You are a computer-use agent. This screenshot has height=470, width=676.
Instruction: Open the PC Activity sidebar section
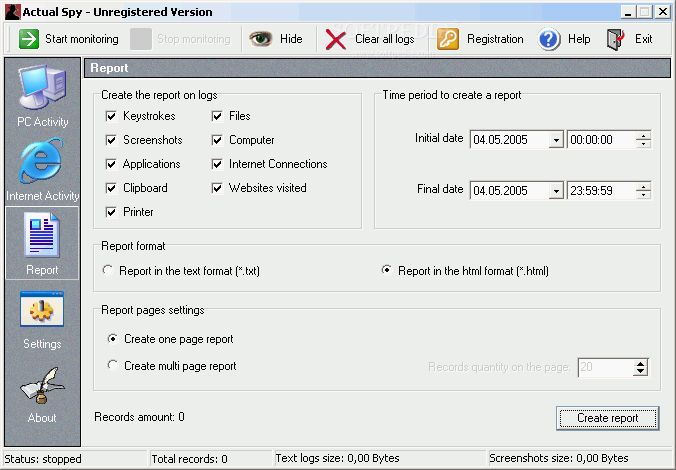pos(43,96)
